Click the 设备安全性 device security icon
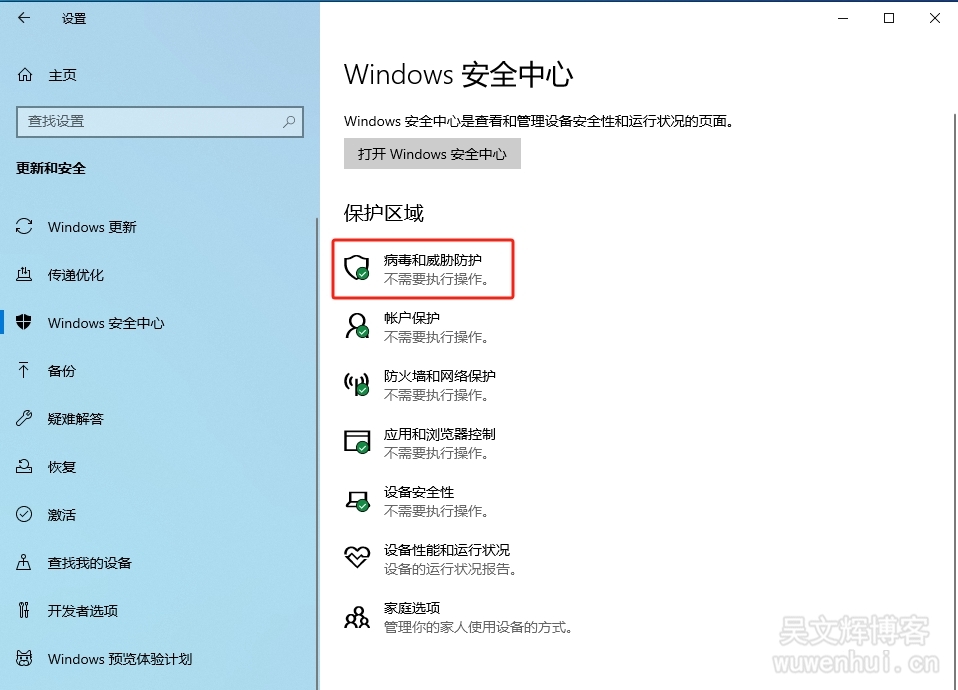958x690 pixels. click(x=357, y=500)
